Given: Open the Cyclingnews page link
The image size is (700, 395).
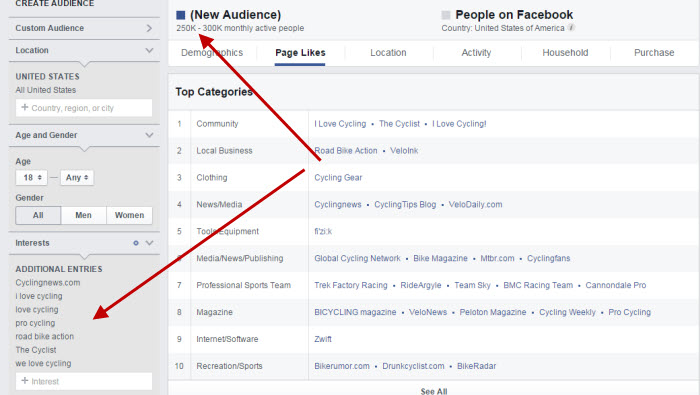Looking at the screenshot, I should [338, 204].
